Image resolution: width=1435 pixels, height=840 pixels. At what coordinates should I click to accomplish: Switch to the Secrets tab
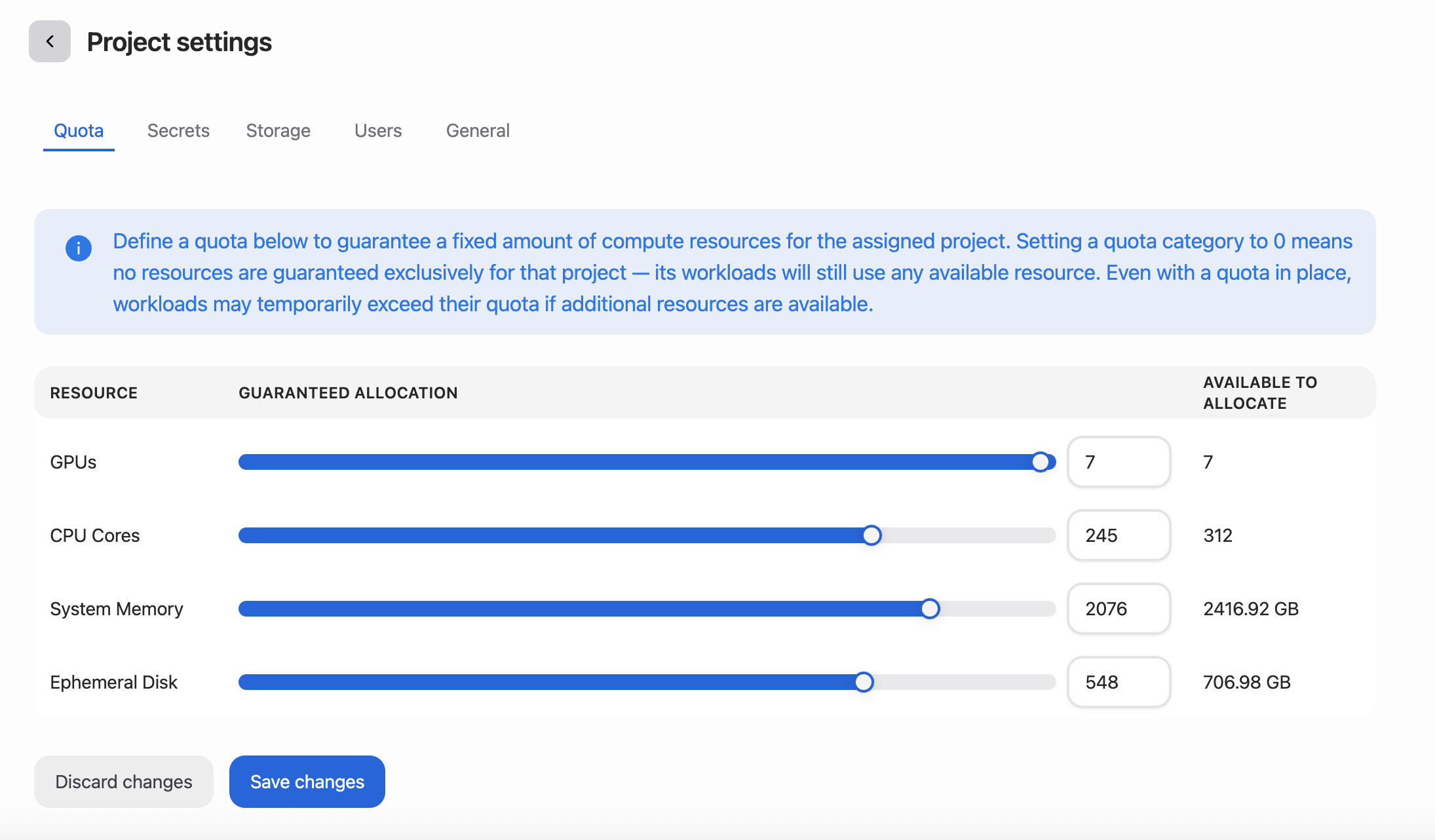178,130
